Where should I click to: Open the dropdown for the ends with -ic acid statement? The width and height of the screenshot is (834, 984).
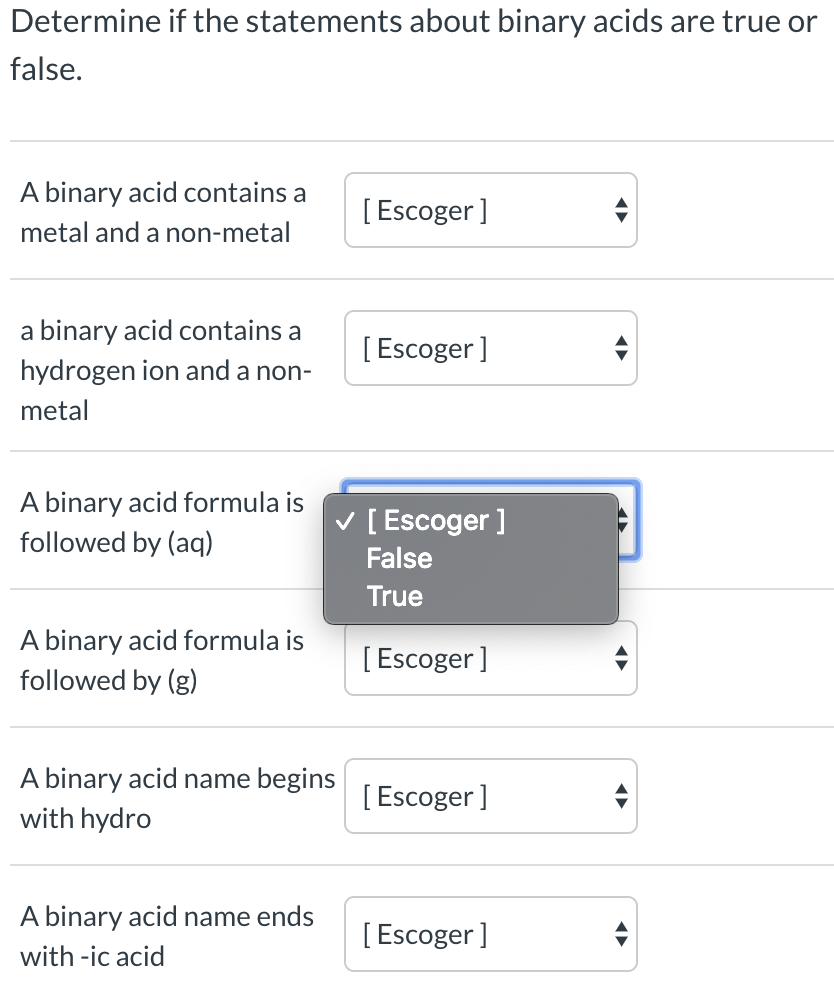click(x=490, y=934)
